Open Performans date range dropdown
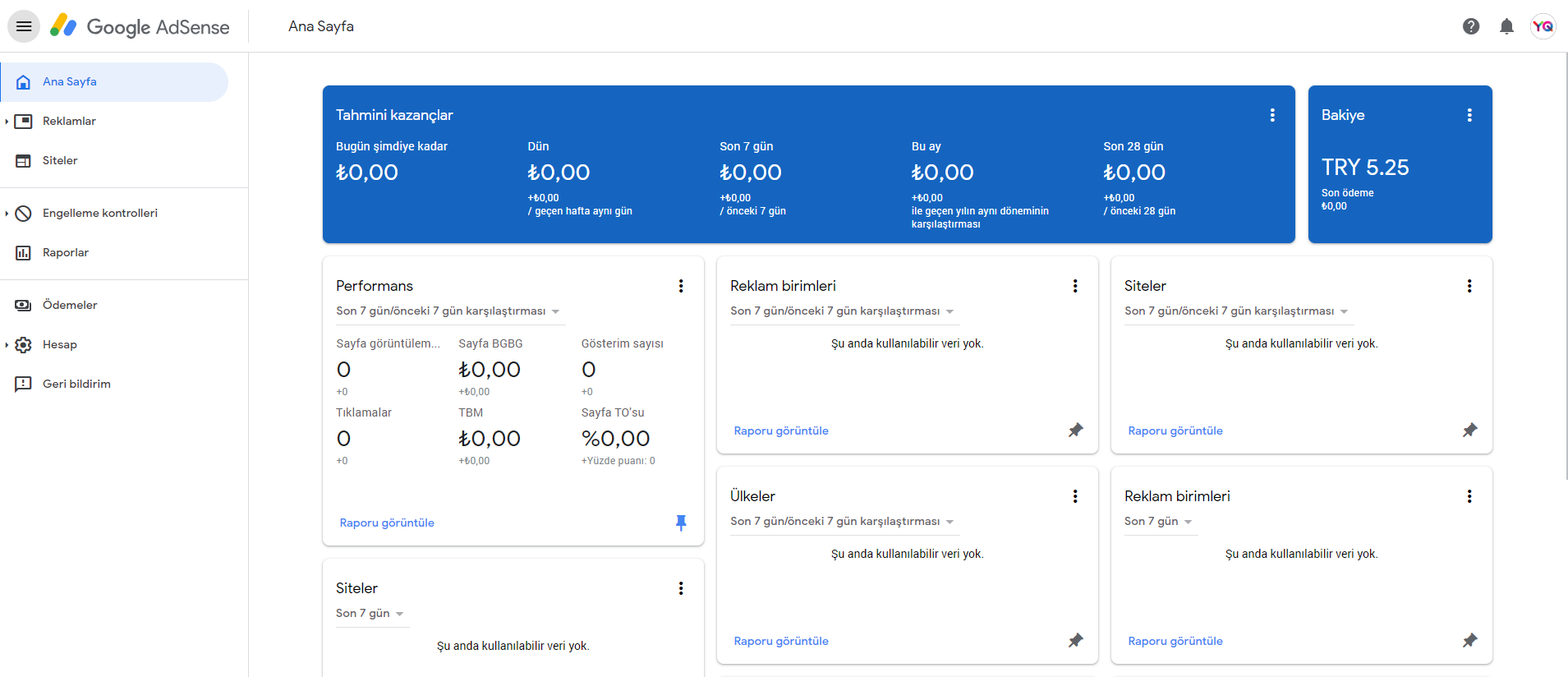This screenshot has height=677, width=1568. pyautogui.click(x=448, y=311)
